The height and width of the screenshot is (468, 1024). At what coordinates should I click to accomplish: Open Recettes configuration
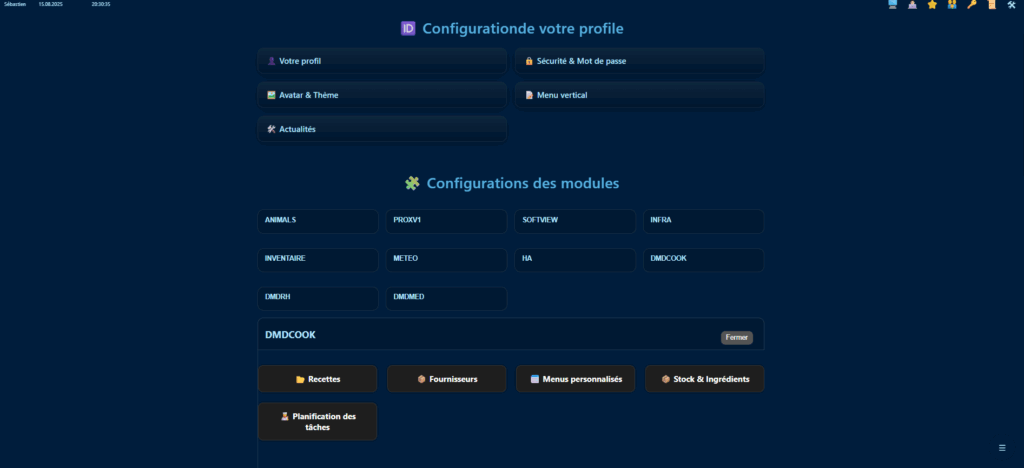coord(318,379)
